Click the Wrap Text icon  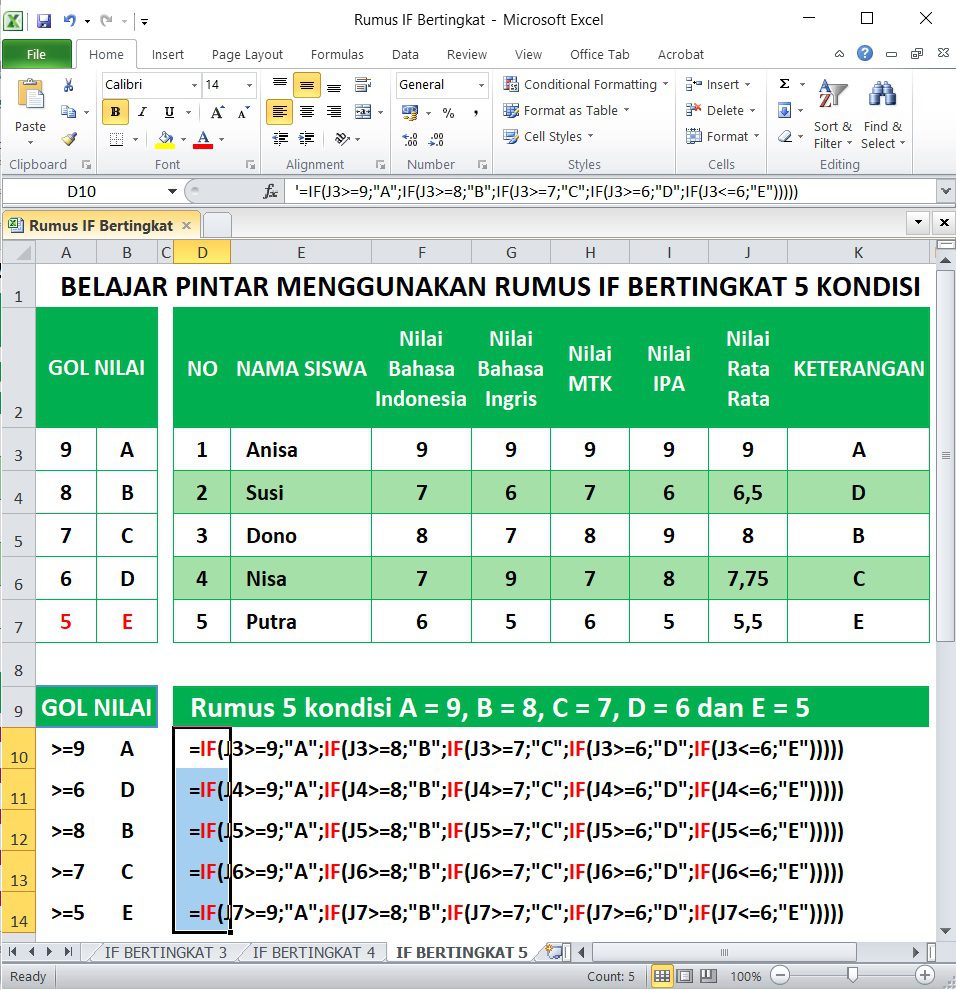(x=363, y=85)
